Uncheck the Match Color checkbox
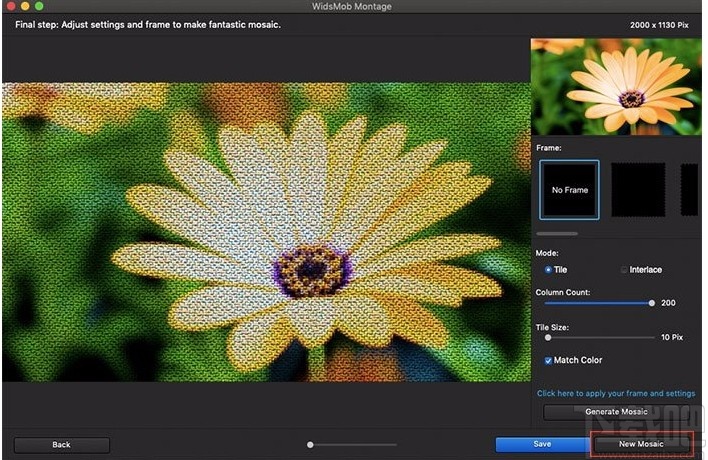Image resolution: width=708 pixels, height=460 pixels. [548, 360]
